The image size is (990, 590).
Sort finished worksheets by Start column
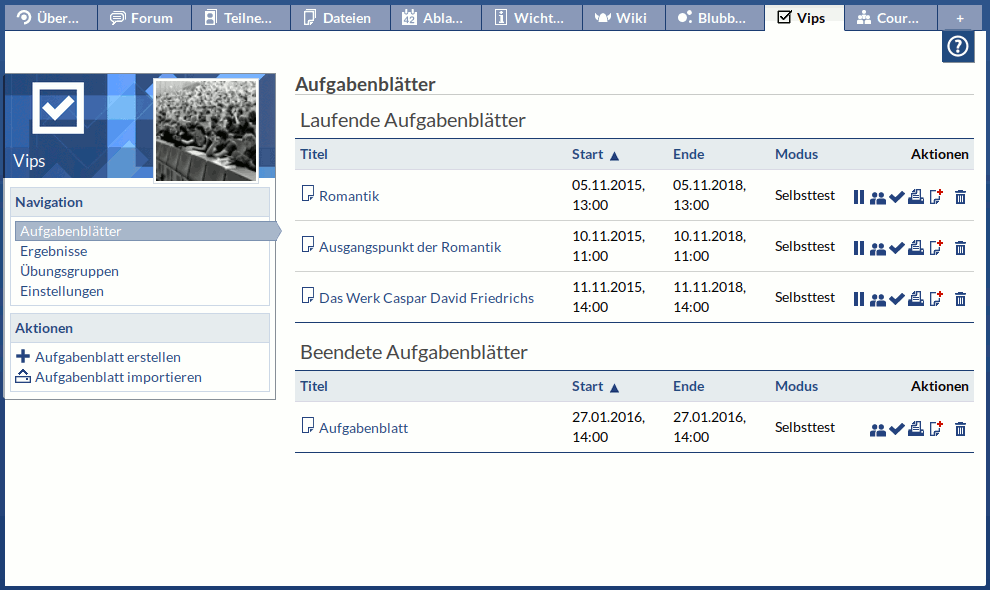point(588,386)
